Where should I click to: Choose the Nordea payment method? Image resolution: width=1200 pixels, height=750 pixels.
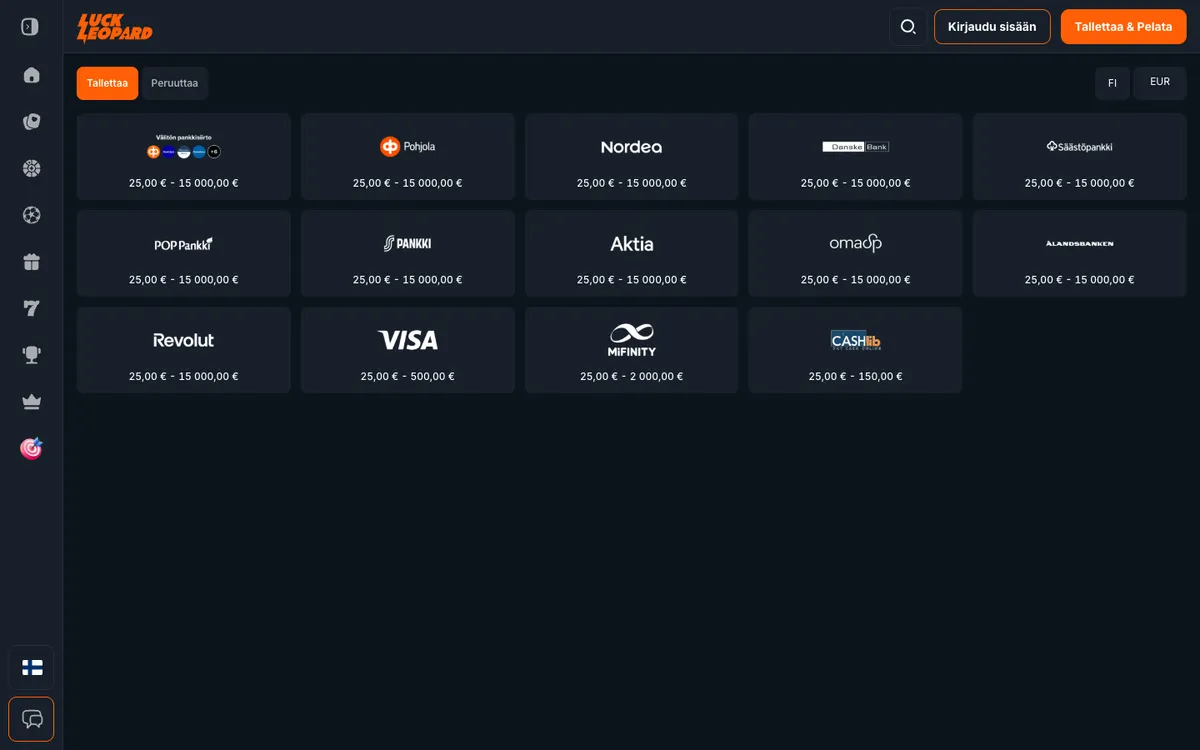[x=632, y=156]
